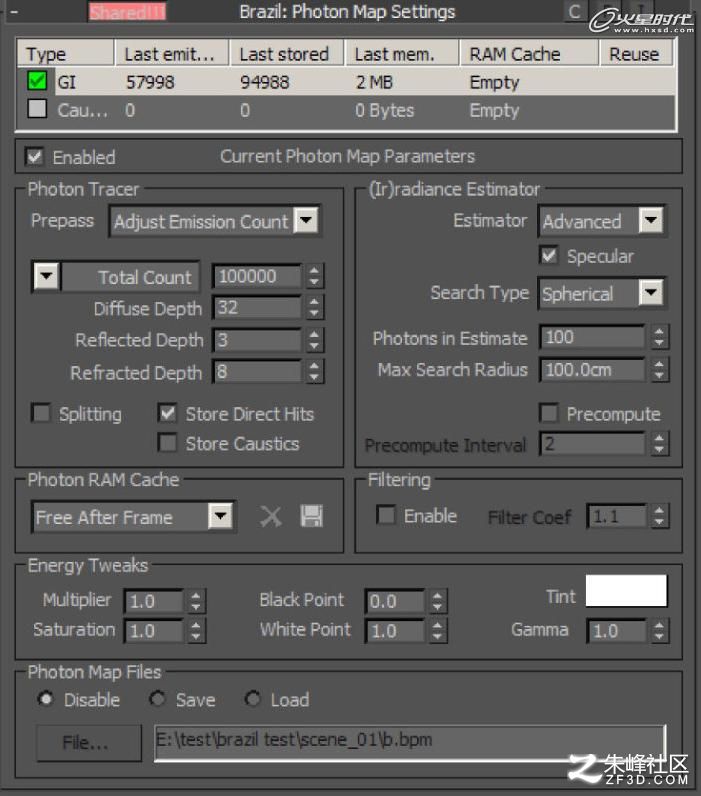Click the delete cache X icon
The width and height of the screenshot is (701, 796).
(x=271, y=517)
